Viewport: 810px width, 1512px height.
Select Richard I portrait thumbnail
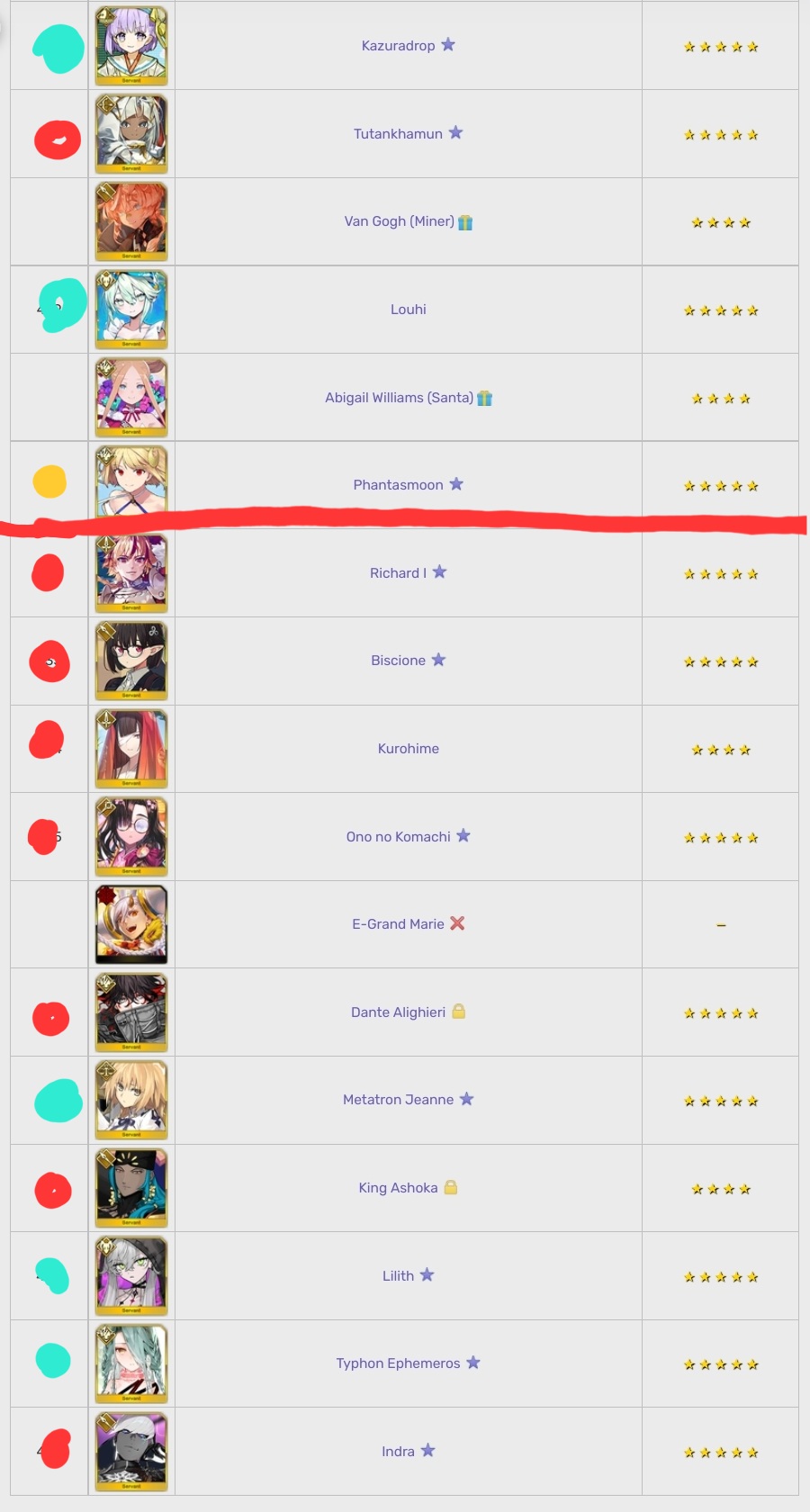pyautogui.click(x=131, y=573)
